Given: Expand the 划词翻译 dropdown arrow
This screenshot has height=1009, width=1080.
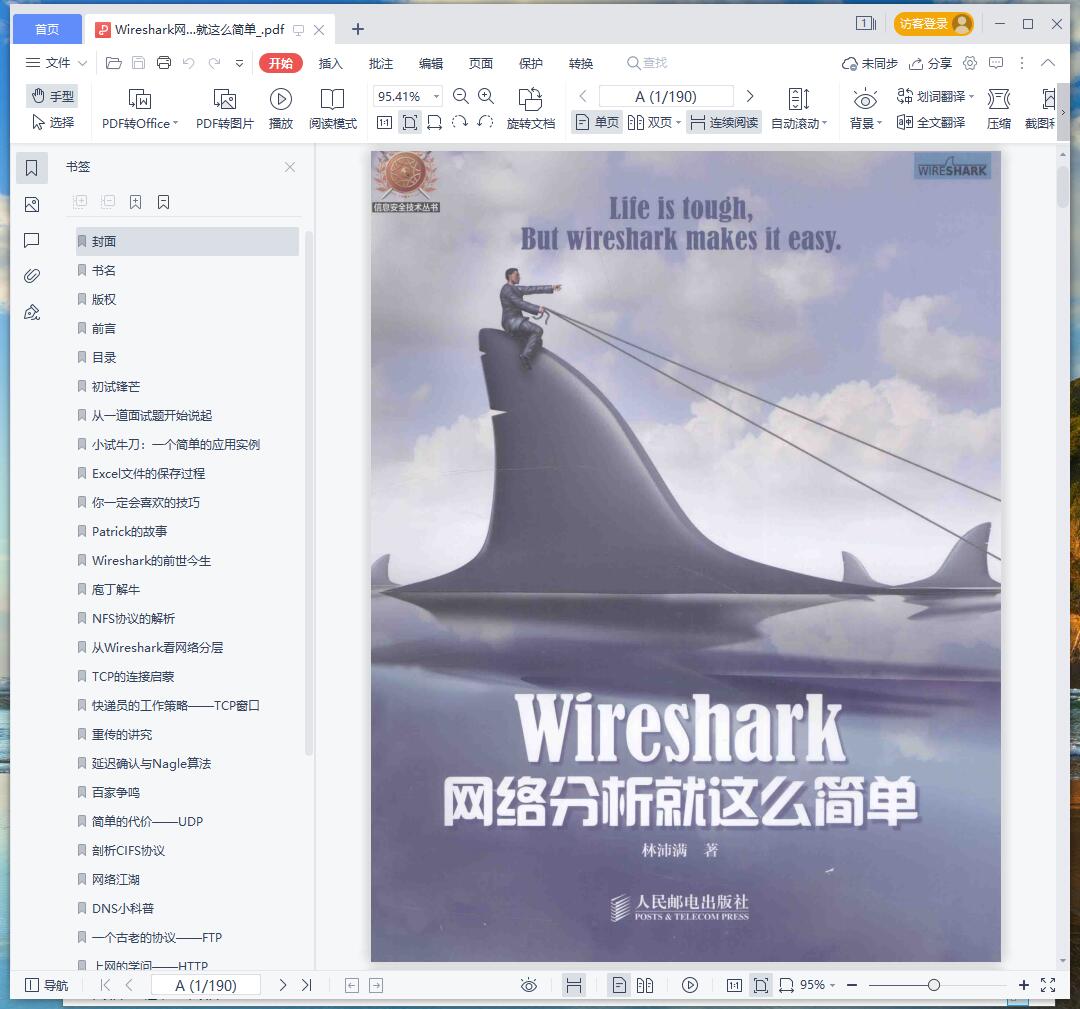Looking at the screenshot, I should tap(971, 96).
